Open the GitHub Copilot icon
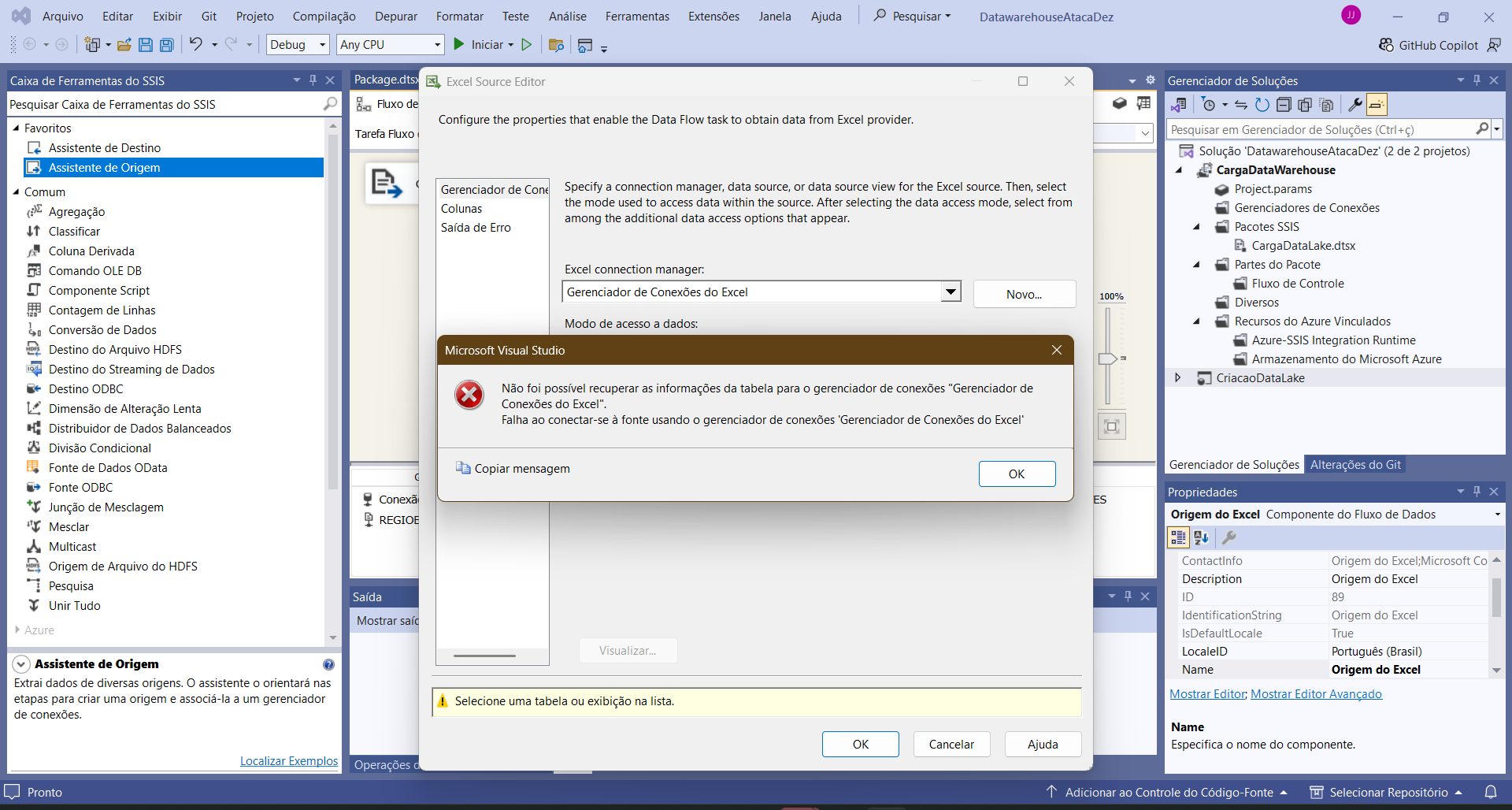Viewport: 1512px width, 810px height. (x=1386, y=45)
